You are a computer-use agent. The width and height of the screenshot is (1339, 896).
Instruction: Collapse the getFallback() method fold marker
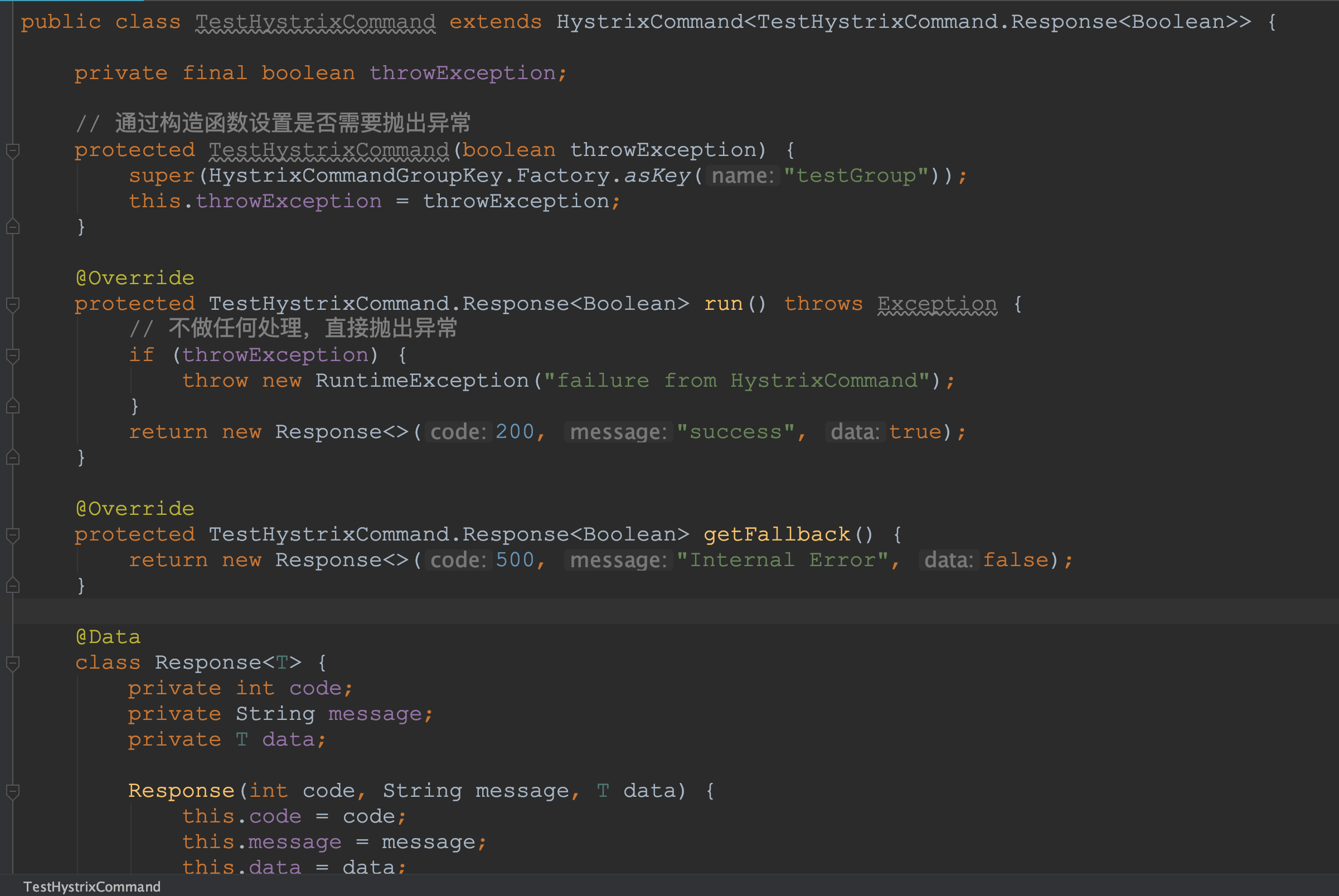[x=13, y=535]
